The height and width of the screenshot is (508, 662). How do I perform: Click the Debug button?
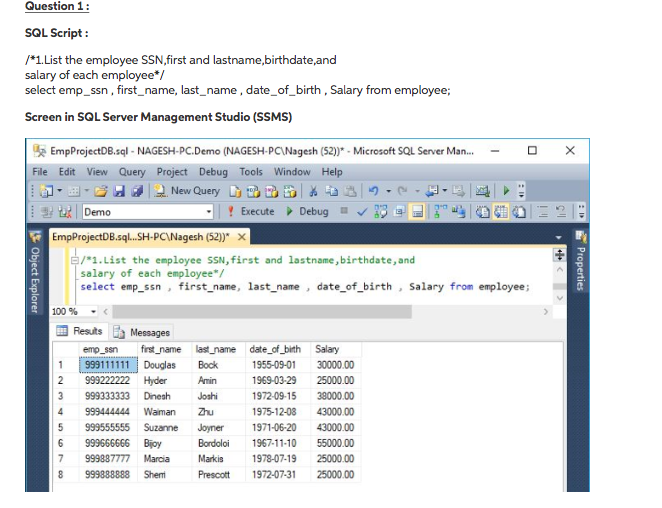307,212
